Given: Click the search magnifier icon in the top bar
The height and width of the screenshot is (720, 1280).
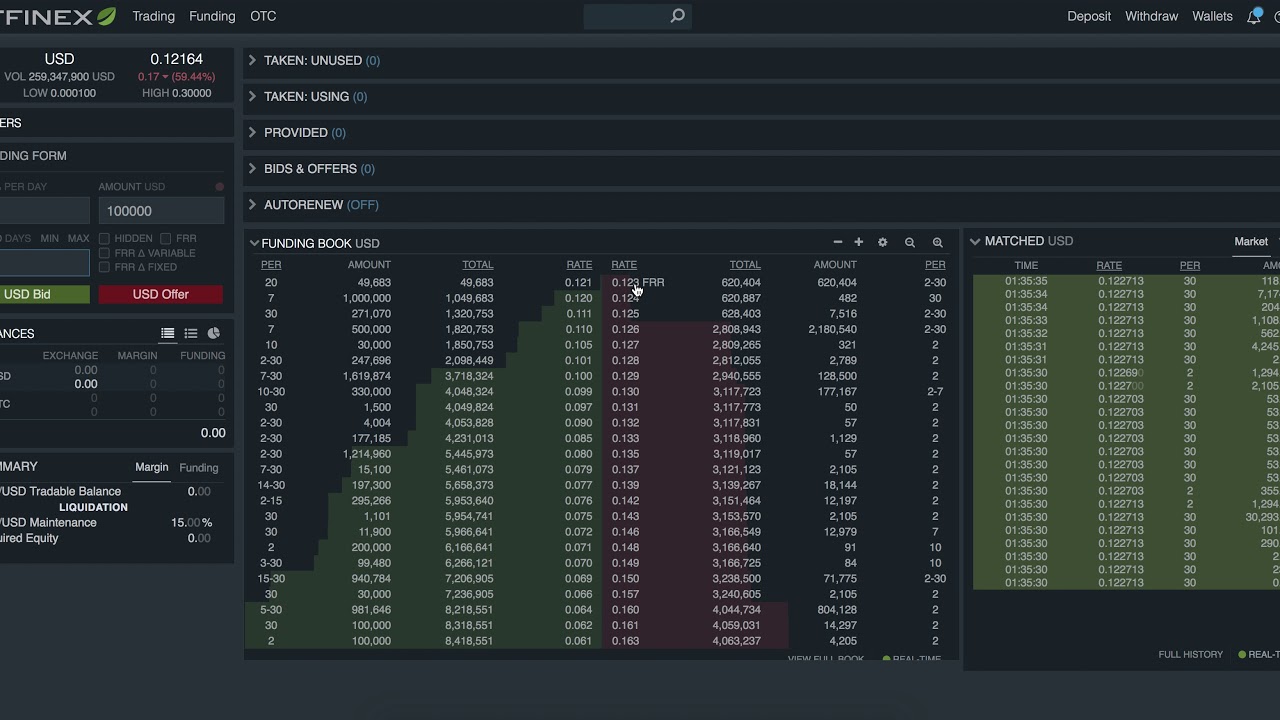Looking at the screenshot, I should point(678,16).
